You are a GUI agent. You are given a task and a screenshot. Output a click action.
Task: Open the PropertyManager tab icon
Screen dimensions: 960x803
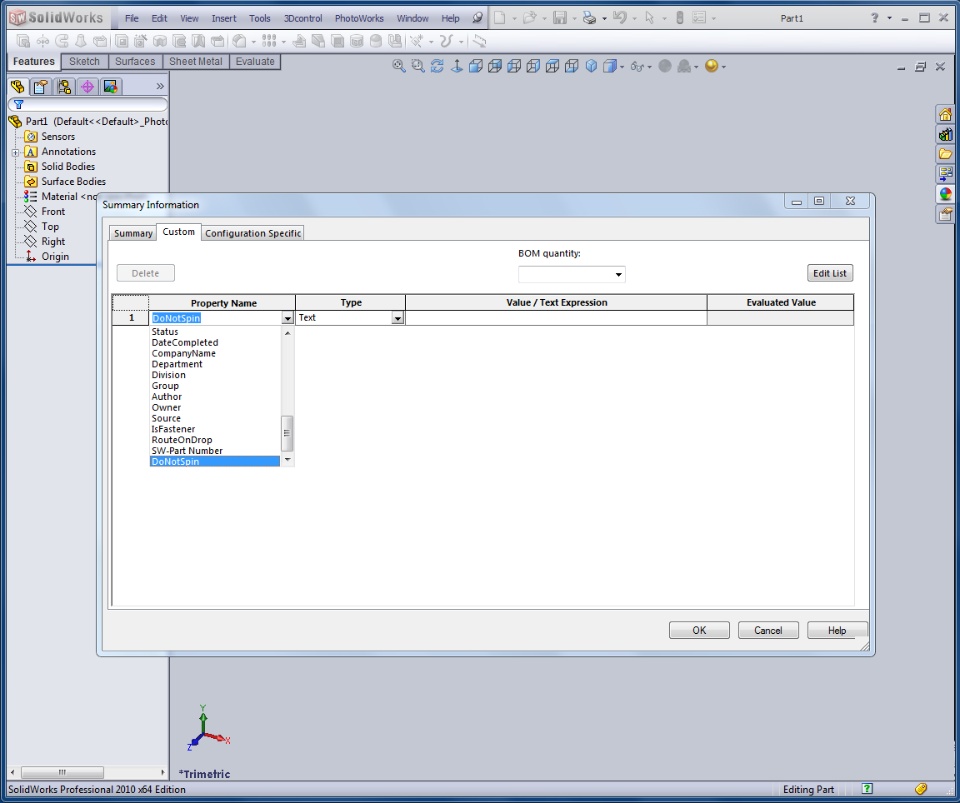coord(41,87)
